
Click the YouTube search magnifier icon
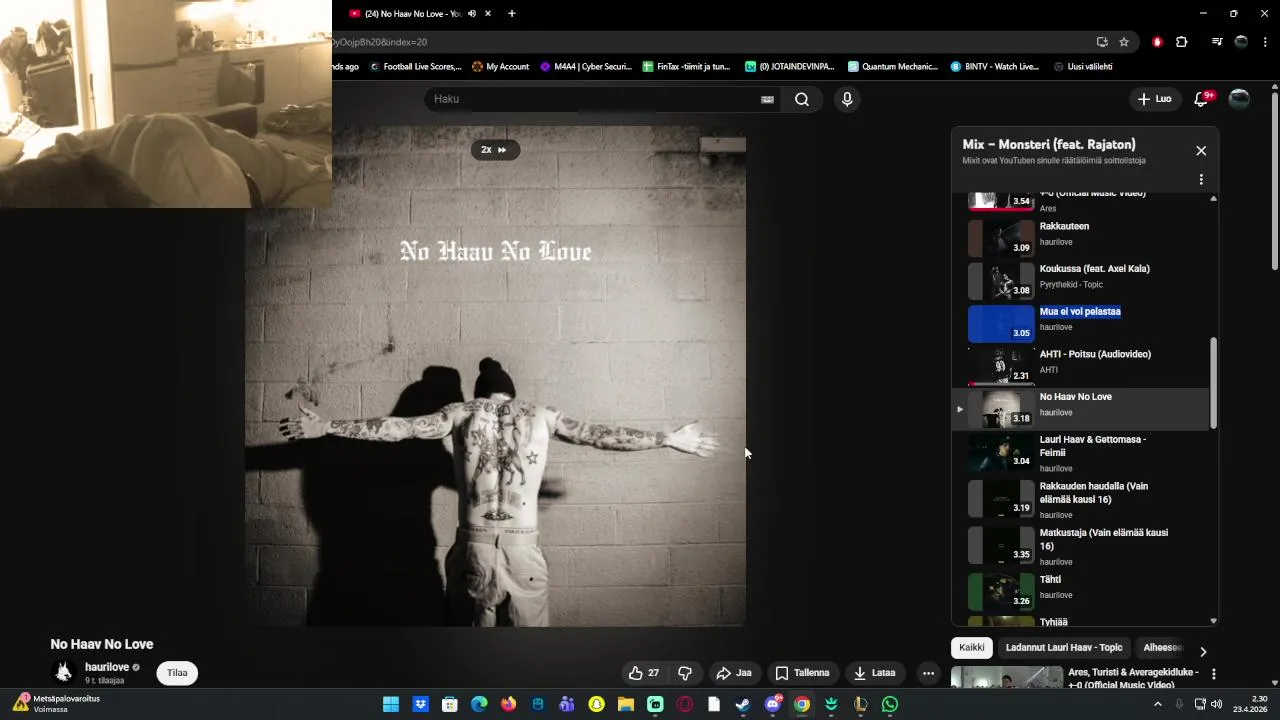pos(802,99)
